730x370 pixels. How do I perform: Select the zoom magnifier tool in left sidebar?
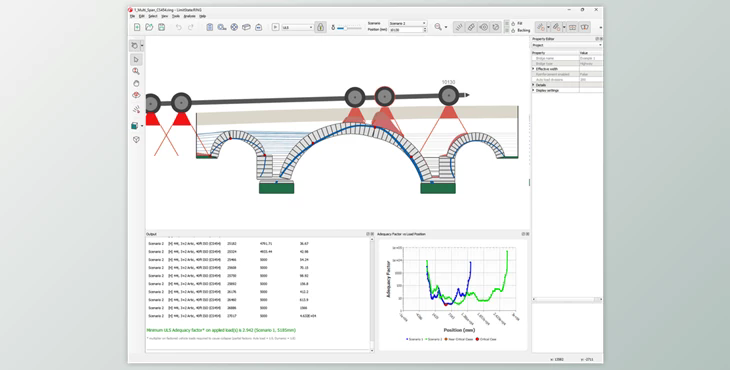point(136,71)
